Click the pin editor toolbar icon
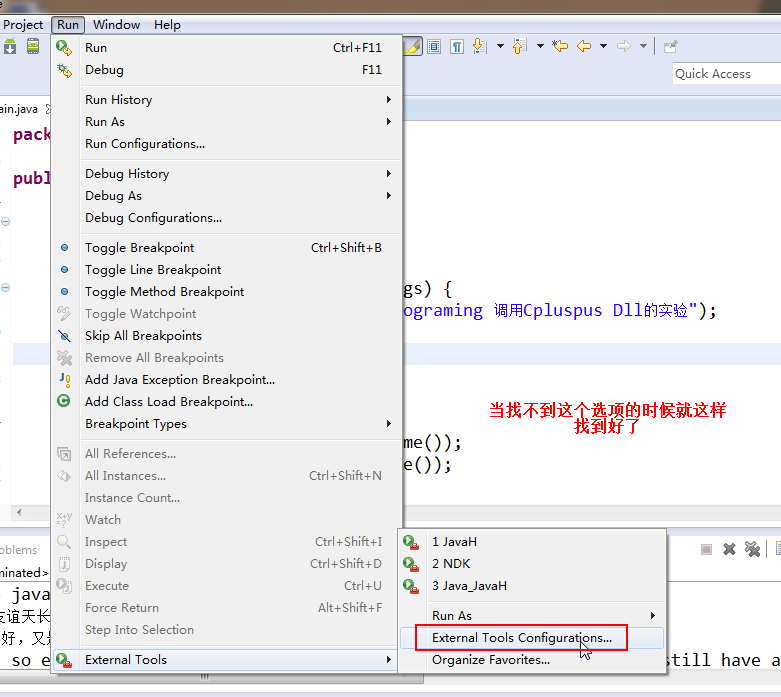The image size is (781, 697). (x=670, y=47)
